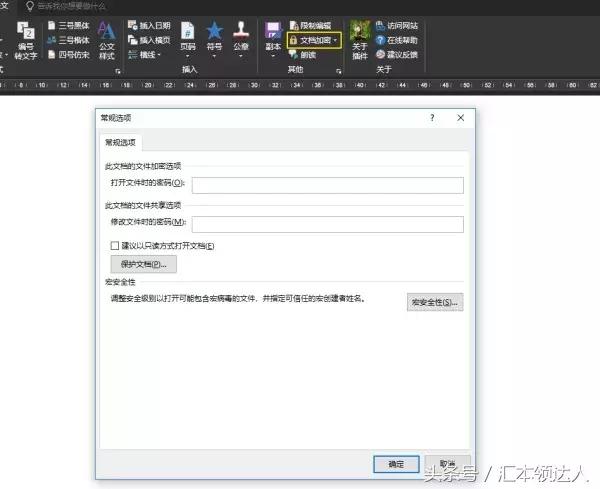This screenshot has height=489, width=600.
Task: Click 宏安全性(S)... button
Action: (x=435, y=302)
